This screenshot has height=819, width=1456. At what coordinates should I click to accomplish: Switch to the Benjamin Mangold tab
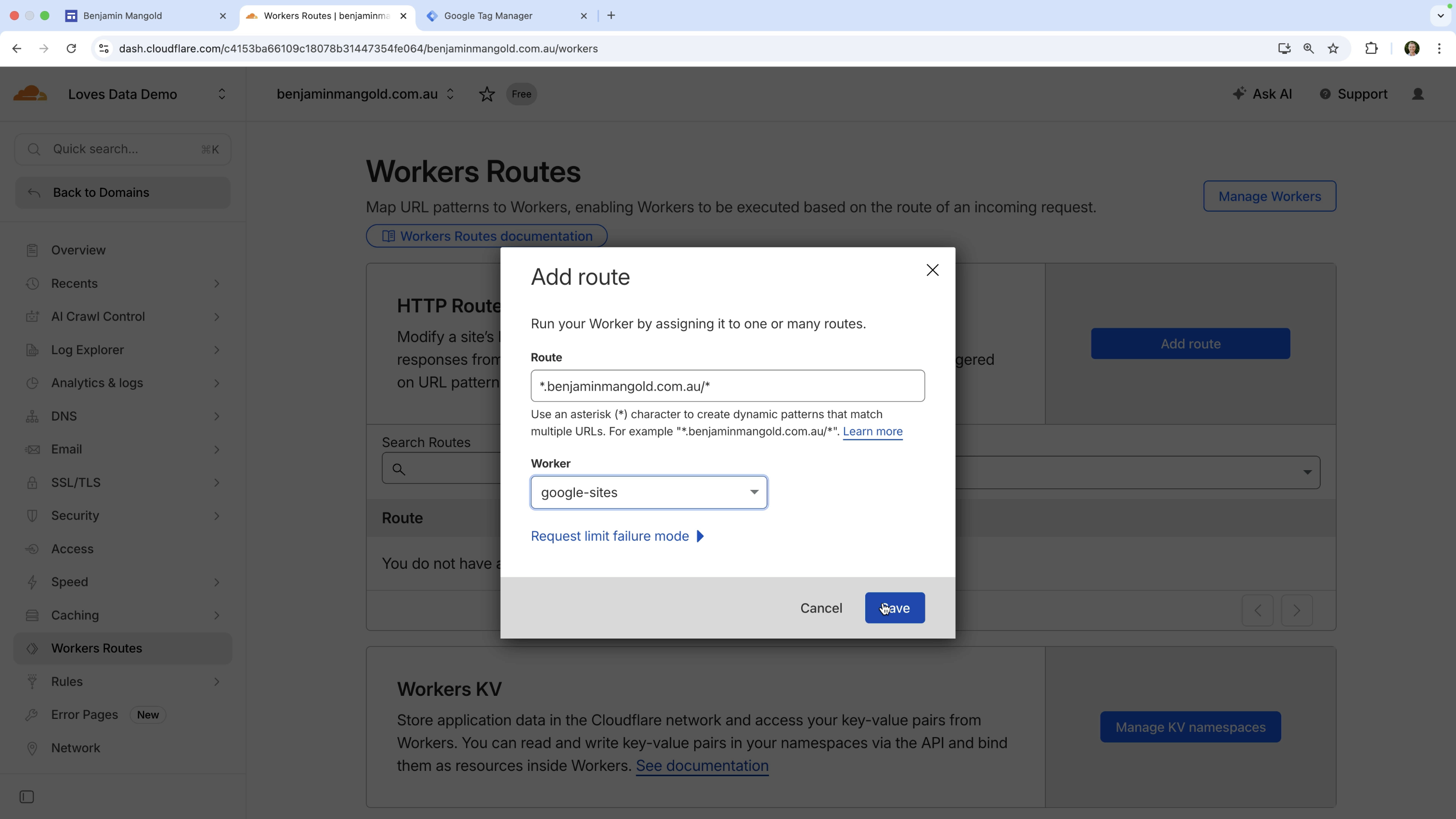pos(146,16)
